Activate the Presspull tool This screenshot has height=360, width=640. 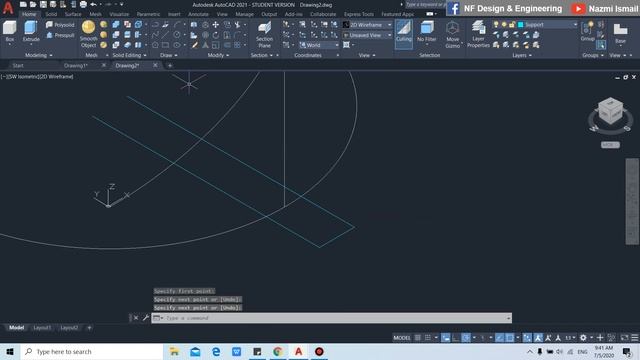pos(60,35)
